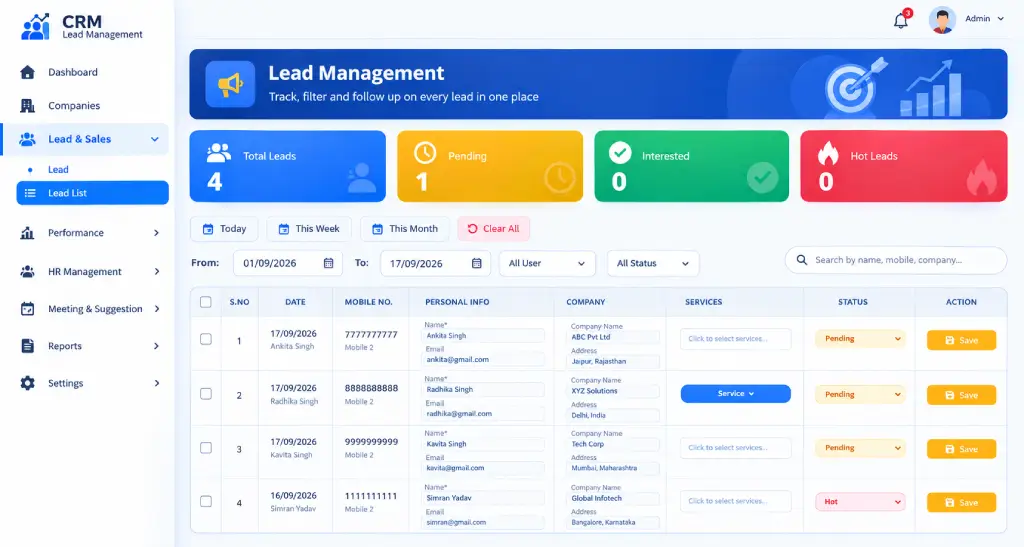Open the blue Service dropdown for XYZ Solutions
This screenshot has width=1024, height=547.
735,394
